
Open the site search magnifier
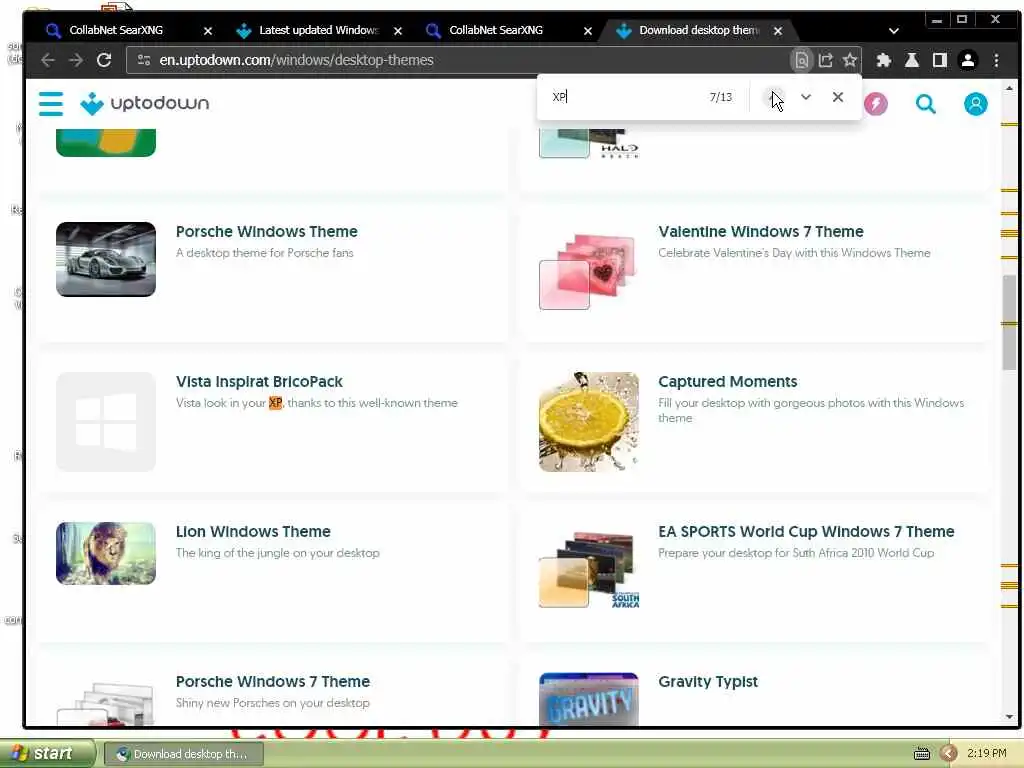coord(925,104)
